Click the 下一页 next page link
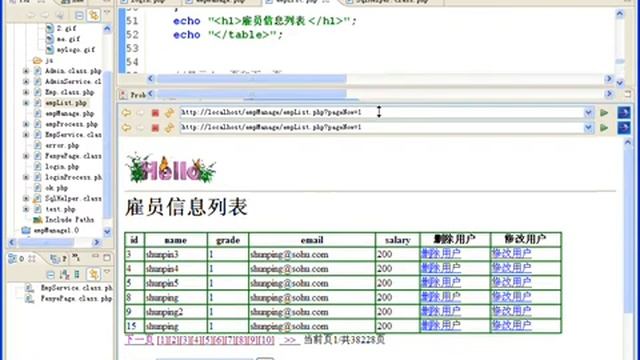640x360 pixels. (139, 340)
